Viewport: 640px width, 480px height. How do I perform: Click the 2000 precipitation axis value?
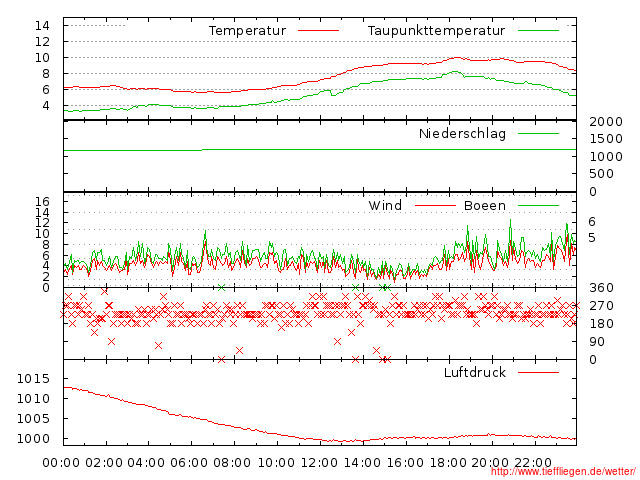pyautogui.click(x=606, y=122)
